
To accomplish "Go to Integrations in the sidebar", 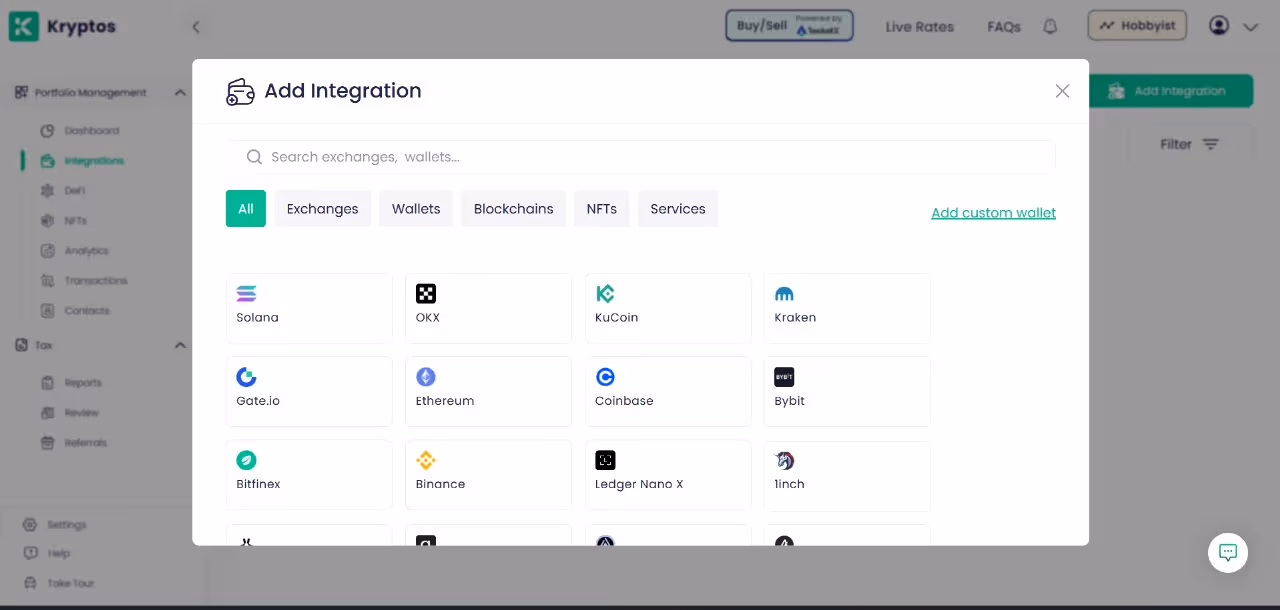I will 83,161.
